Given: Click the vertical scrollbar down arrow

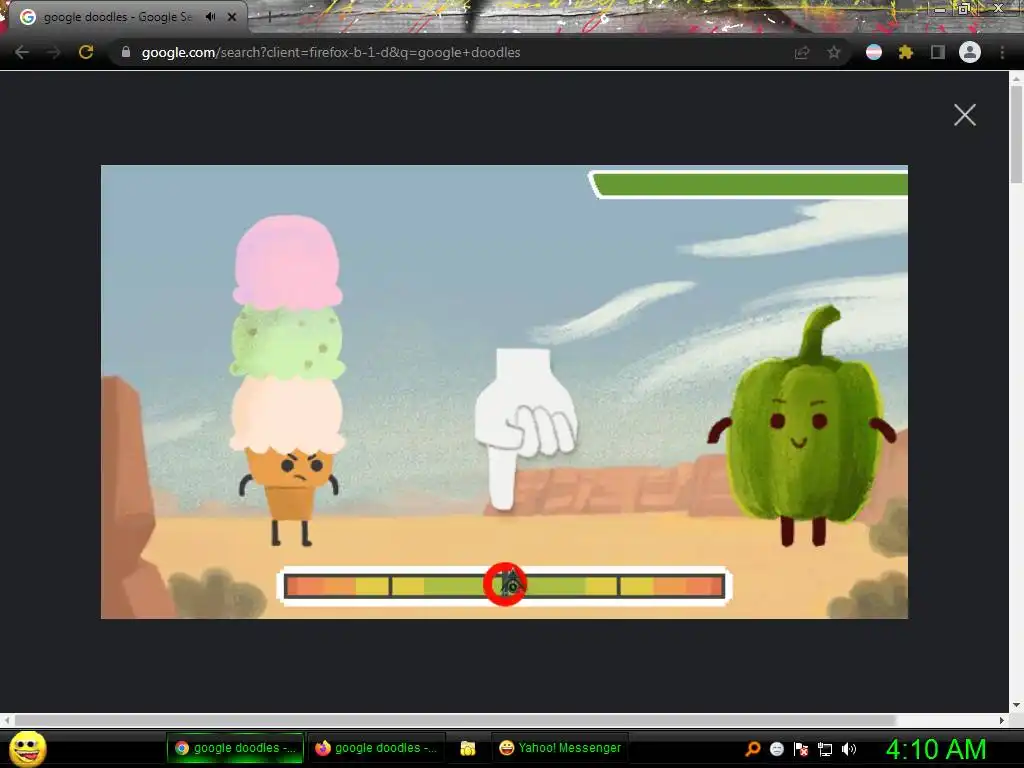Looking at the screenshot, I should (1016, 705).
